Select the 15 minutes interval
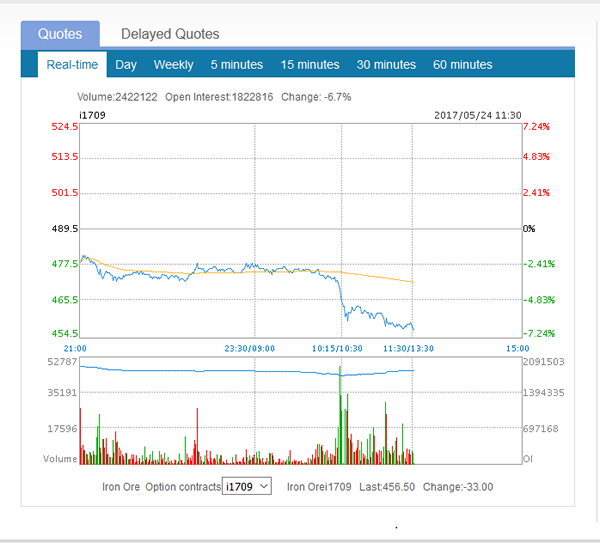This screenshot has height=543, width=600. pos(310,65)
